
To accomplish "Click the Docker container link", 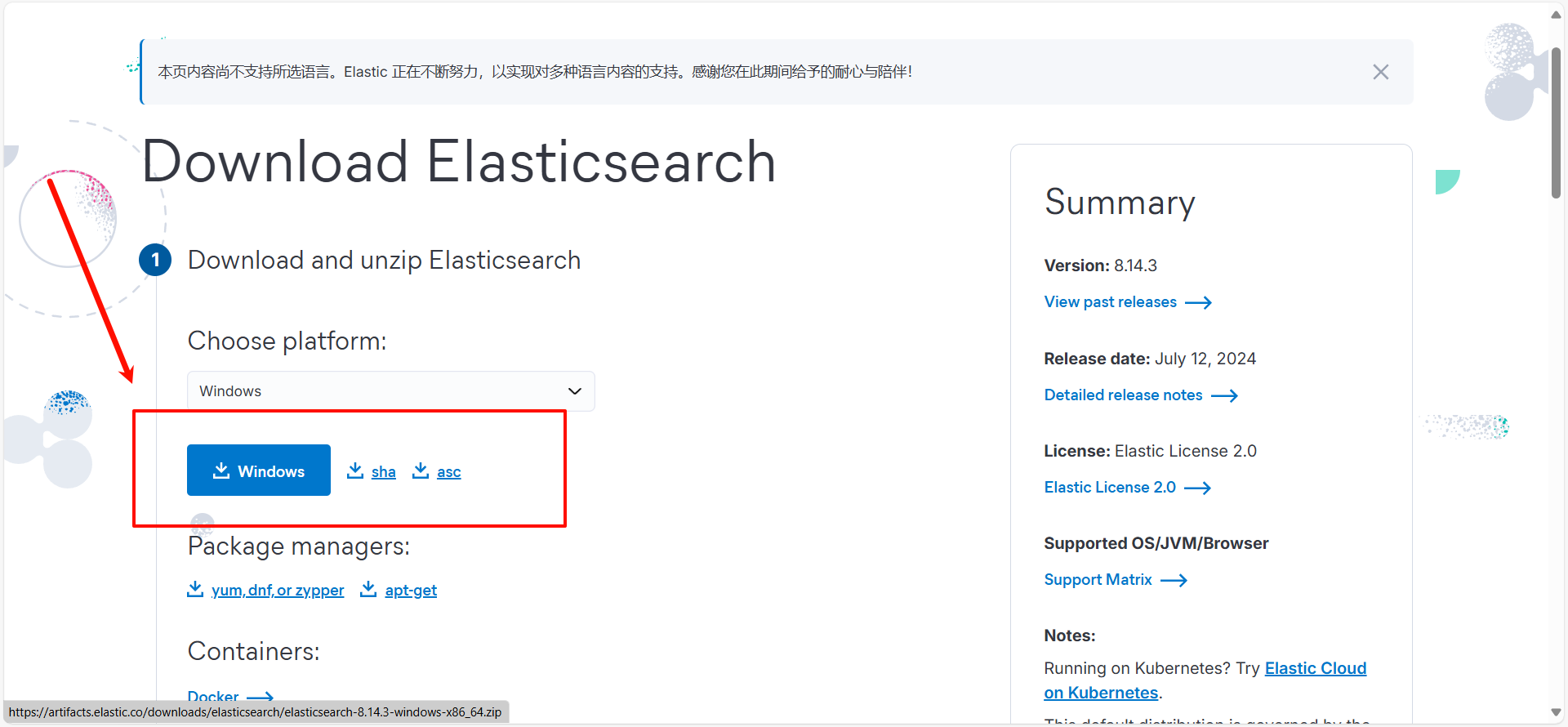I will 212,696.
